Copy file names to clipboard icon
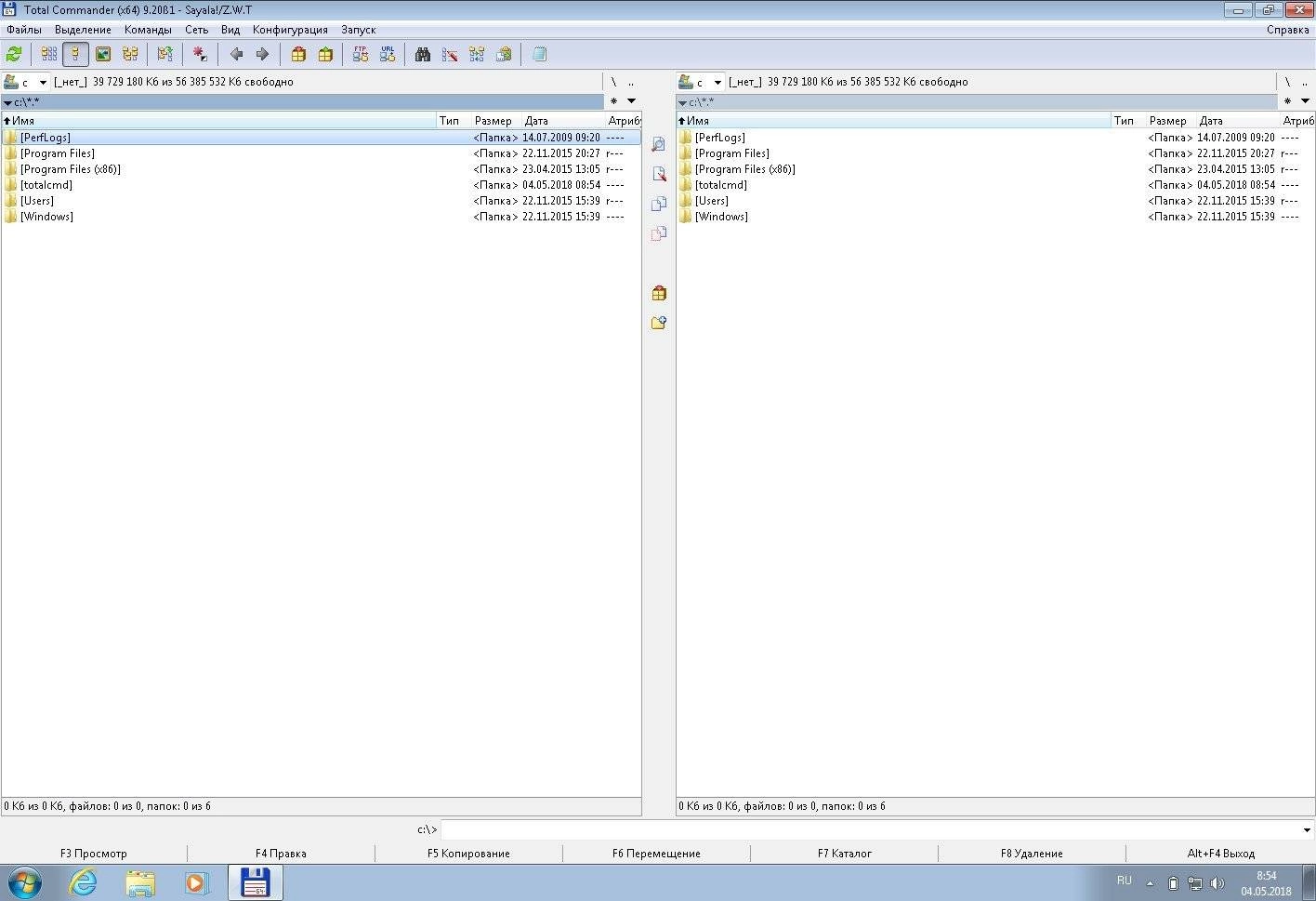Viewport: 1316px width, 901px height. point(504,54)
